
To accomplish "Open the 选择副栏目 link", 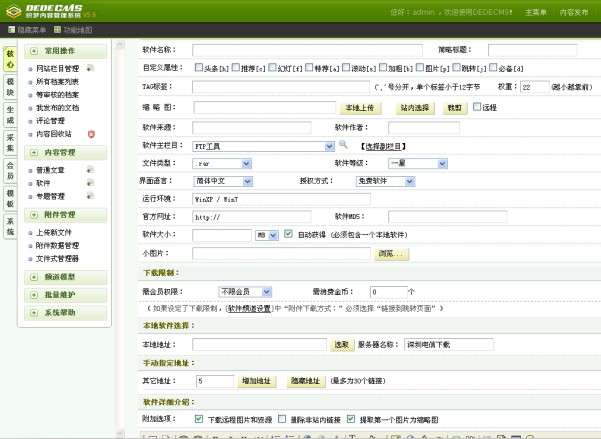I will click(x=383, y=146).
